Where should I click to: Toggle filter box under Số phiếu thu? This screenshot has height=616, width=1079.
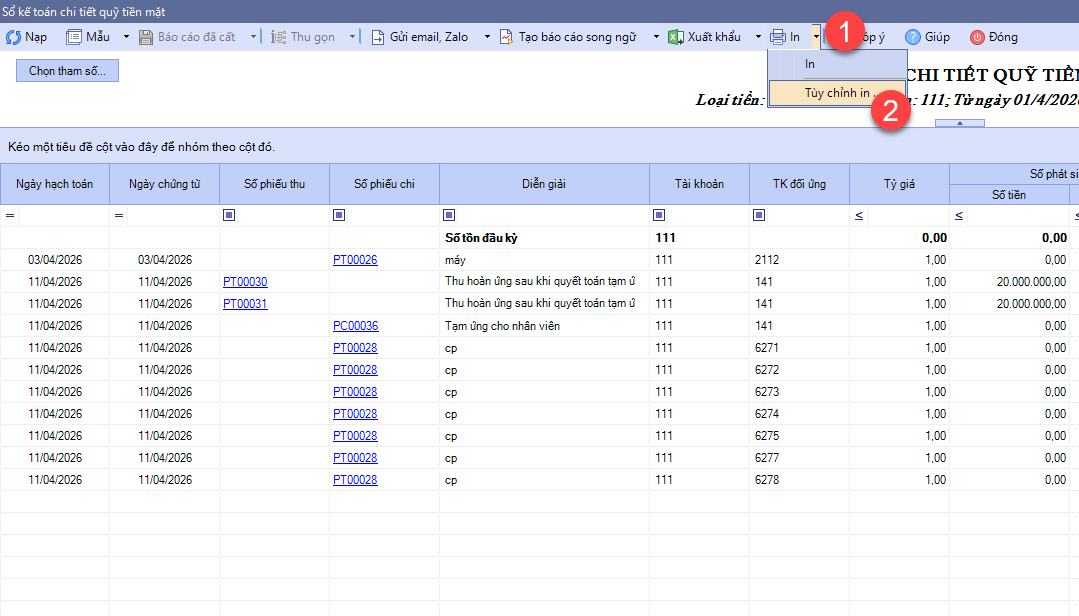pos(229,215)
